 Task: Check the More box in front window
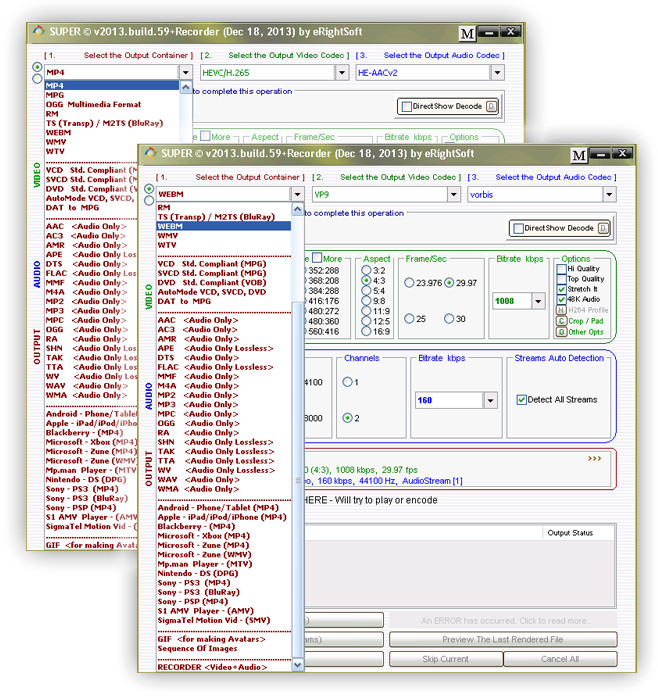[317, 258]
